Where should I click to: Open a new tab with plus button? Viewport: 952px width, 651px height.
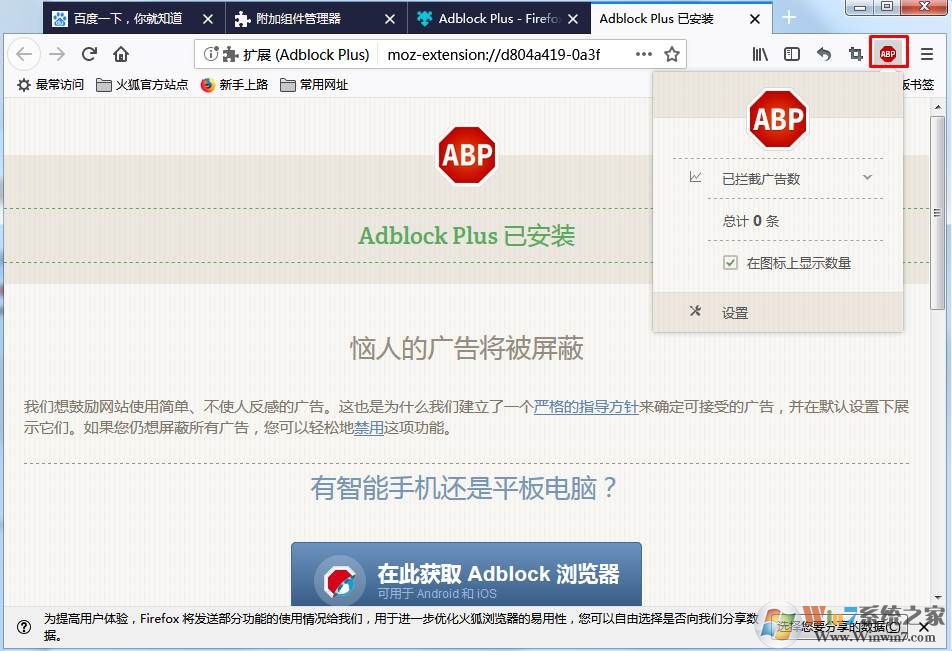click(x=789, y=18)
